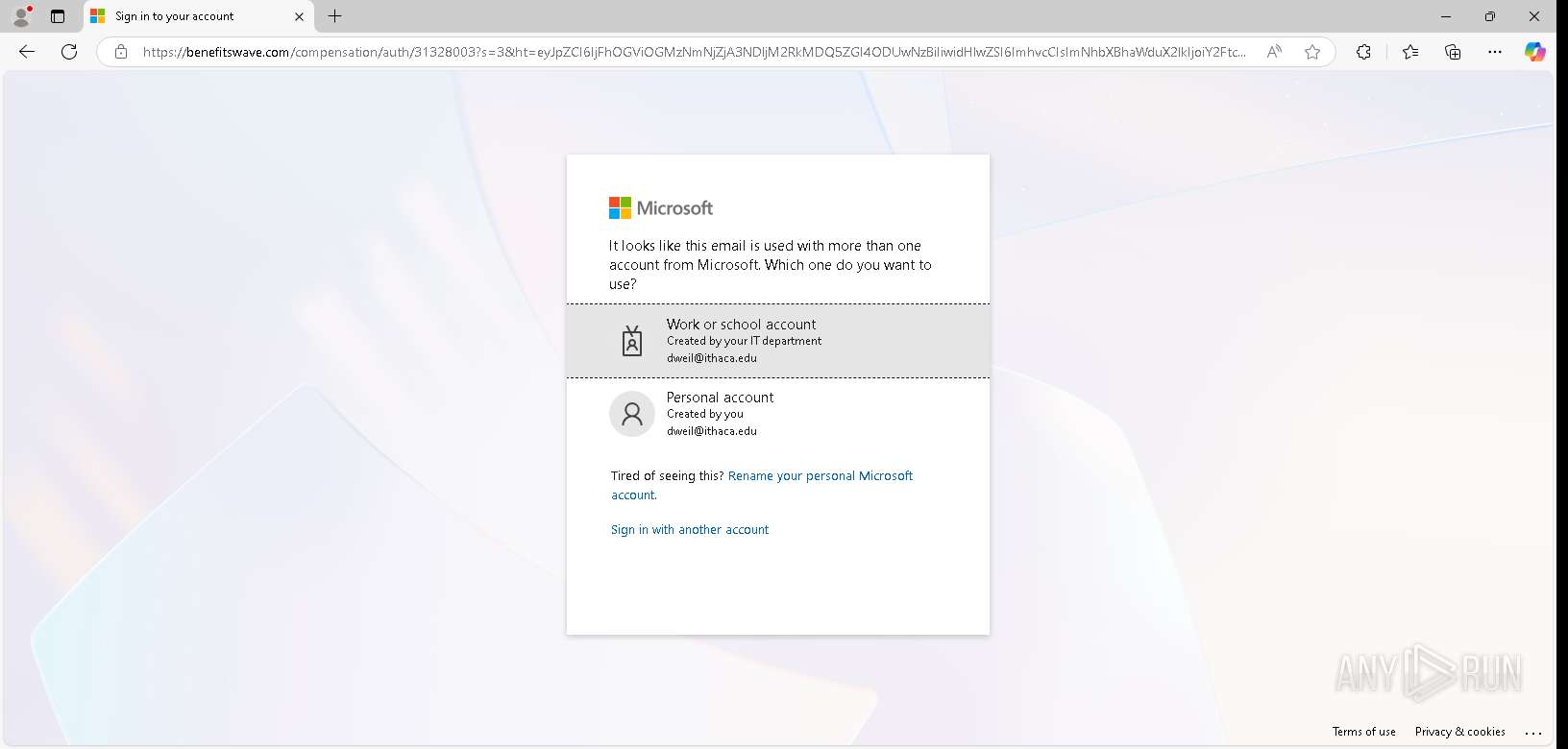The height and width of the screenshot is (749, 1568).
Task: Click the work badge account icon
Action: pos(632,341)
